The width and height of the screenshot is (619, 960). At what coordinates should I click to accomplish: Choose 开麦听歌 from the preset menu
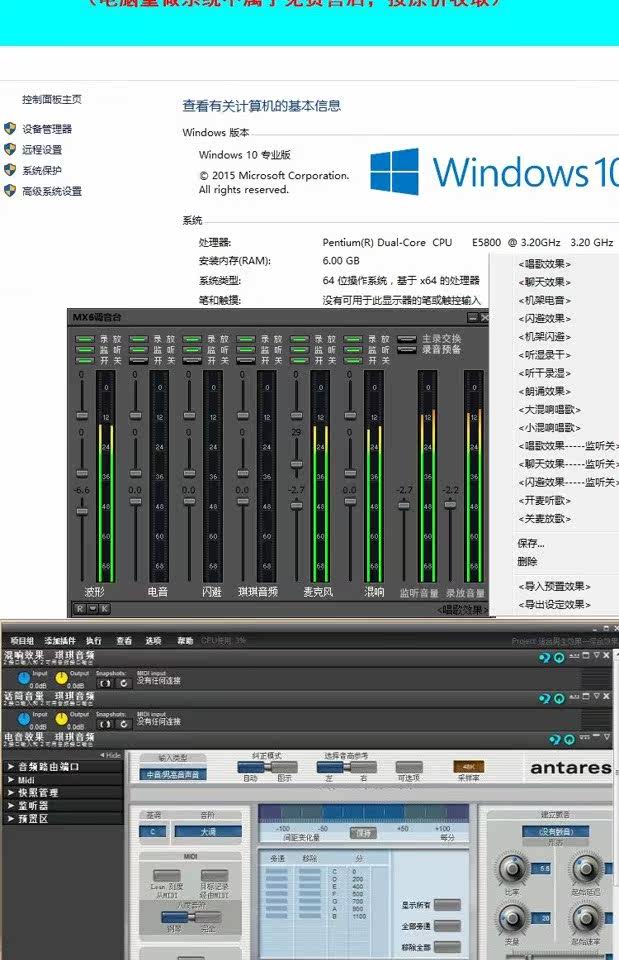coord(545,500)
